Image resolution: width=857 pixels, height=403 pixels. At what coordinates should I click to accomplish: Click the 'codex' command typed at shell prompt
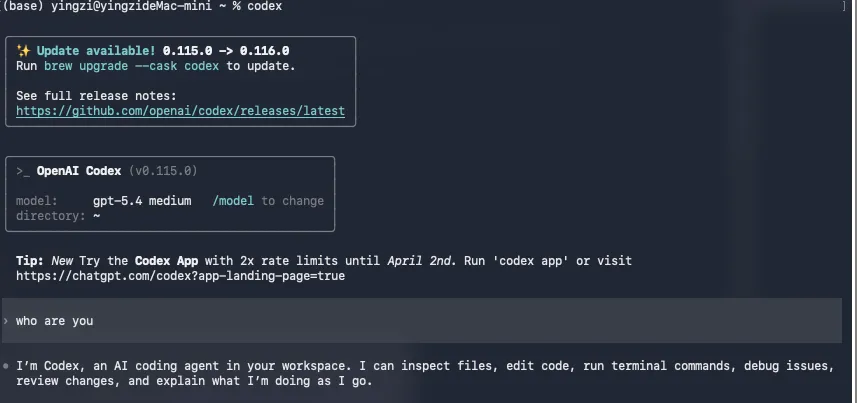264,6
